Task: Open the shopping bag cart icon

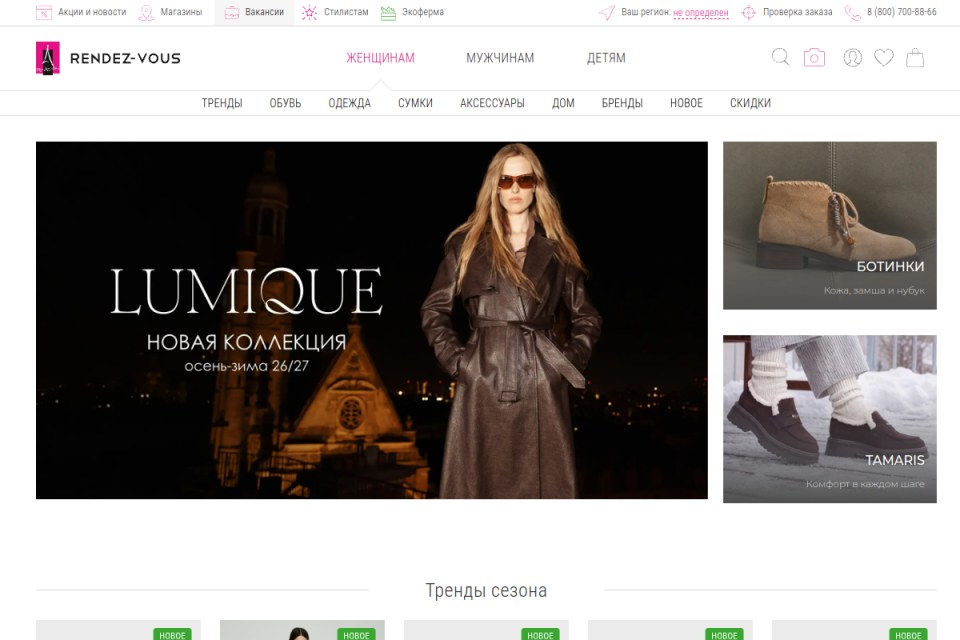Action: pos(915,58)
